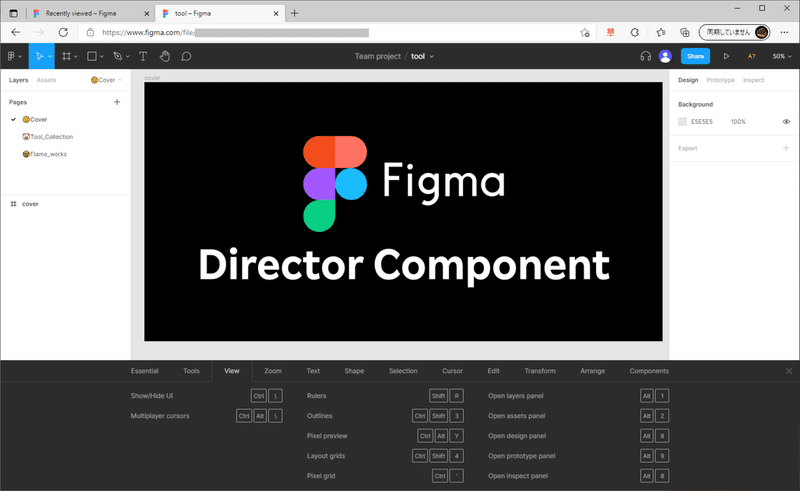This screenshot has height=491, width=800.
Task: Switch to the Assets tab
Action: pos(46,80)
